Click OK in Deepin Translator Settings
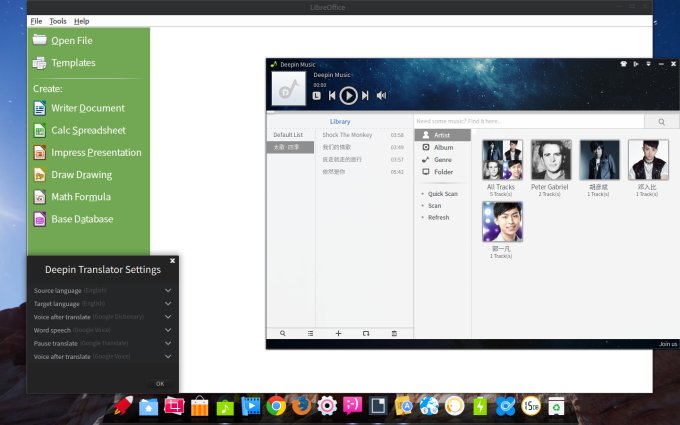Screen dimensions: 680x425 coord(160,383)
